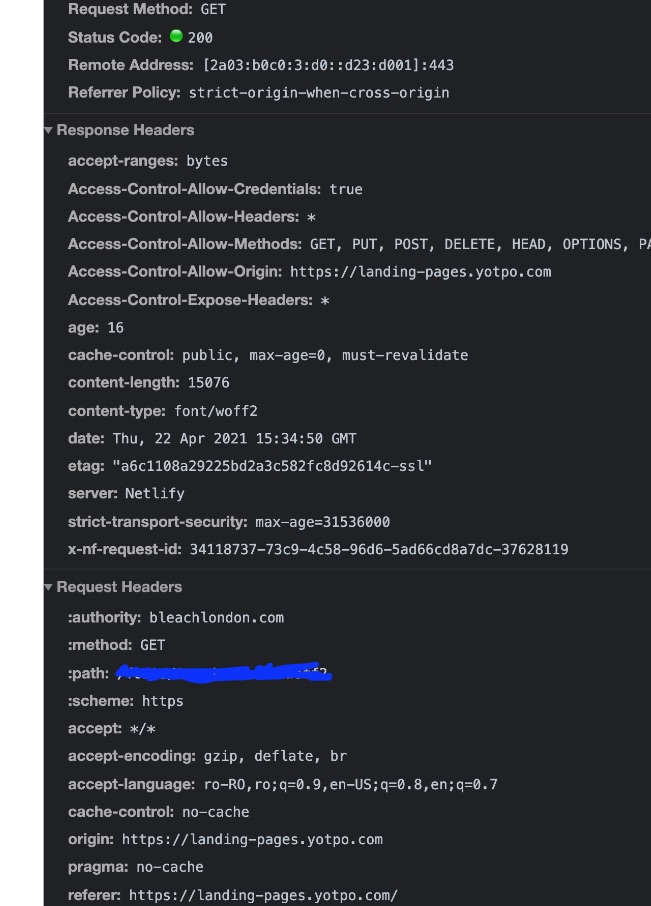Screen dimensions: 651x906
Task: Click the origin header yotpo URL
Action: pyautogui.click(x=252, y=840)
